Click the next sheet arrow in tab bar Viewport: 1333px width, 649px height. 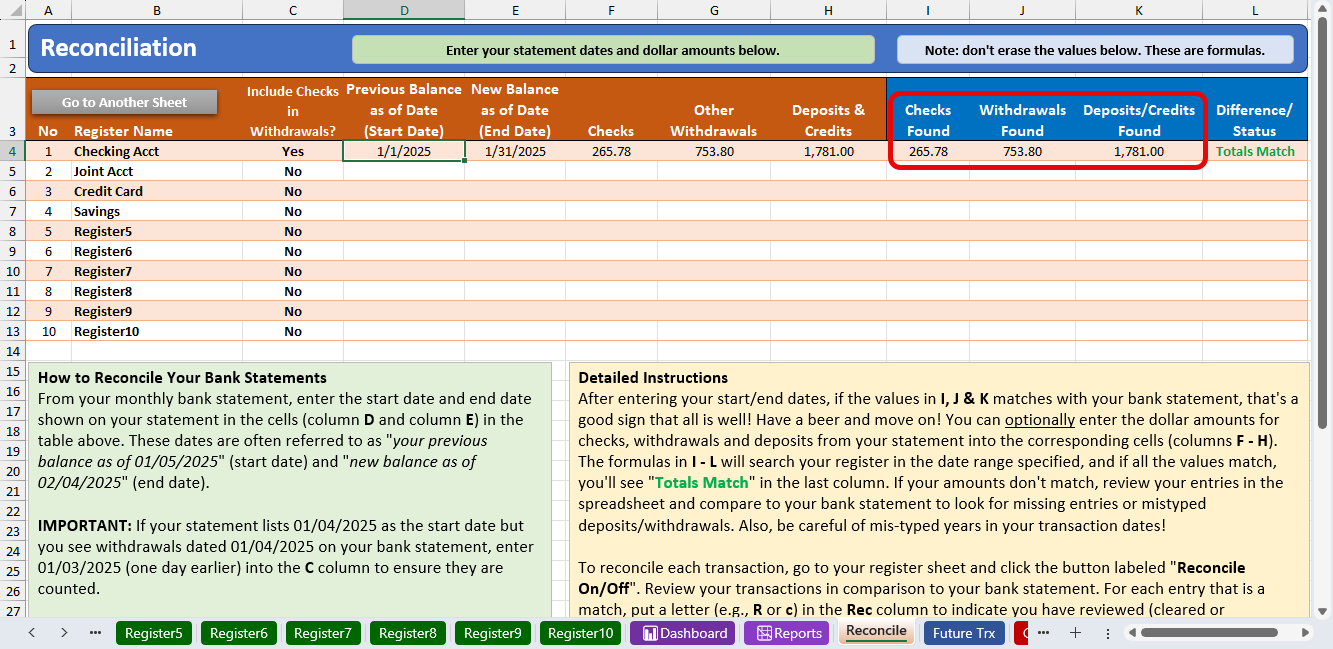click(64, 633)
